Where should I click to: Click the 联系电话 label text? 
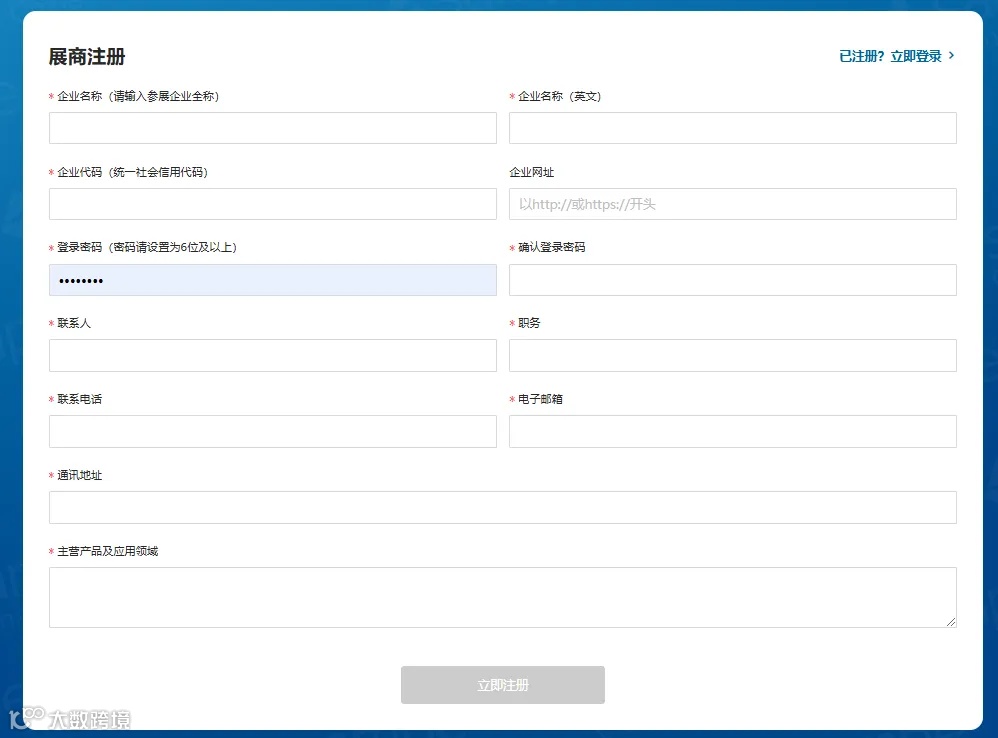pyautogui.click(x=80, y=399)
